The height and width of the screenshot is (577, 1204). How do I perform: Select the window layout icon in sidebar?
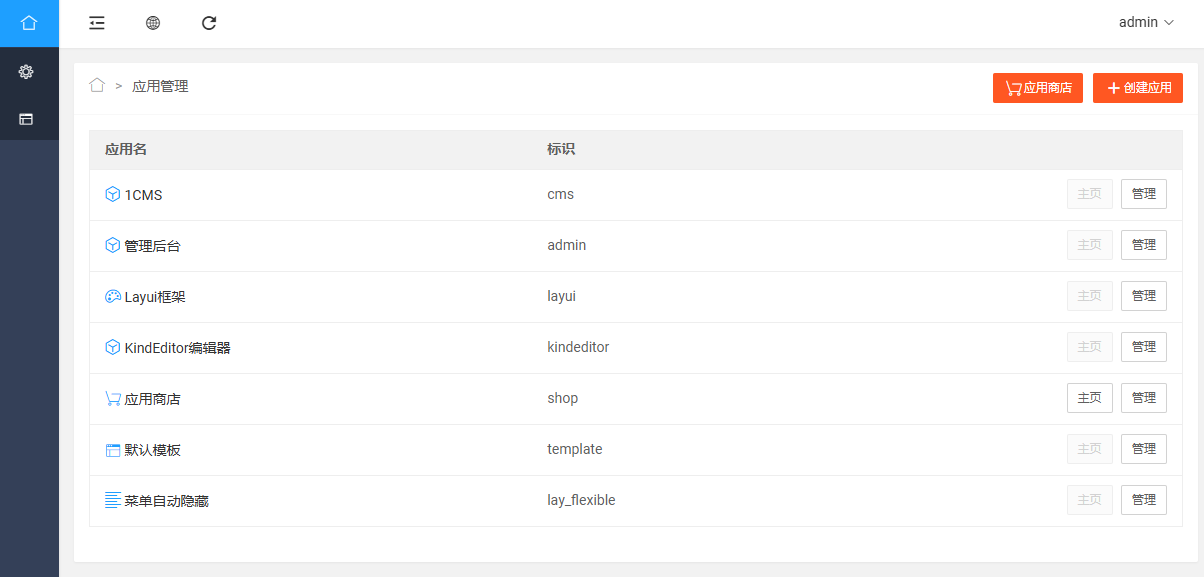click(26, 119)
